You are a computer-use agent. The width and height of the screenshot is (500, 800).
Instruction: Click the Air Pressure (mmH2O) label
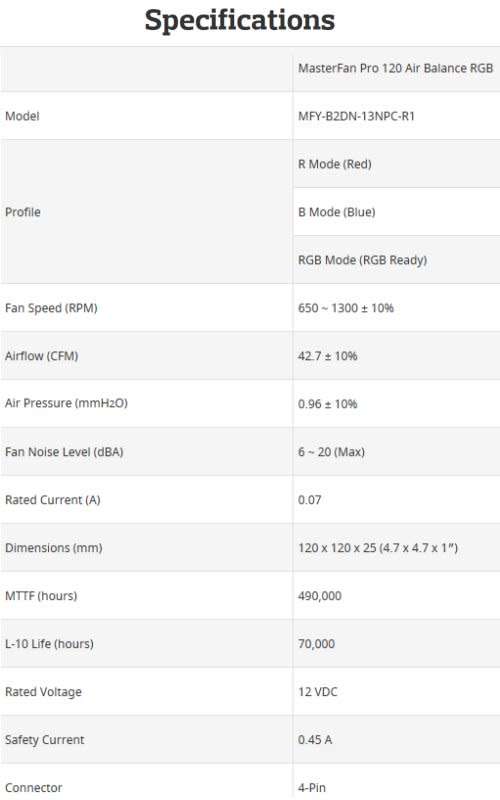(66, 404)
